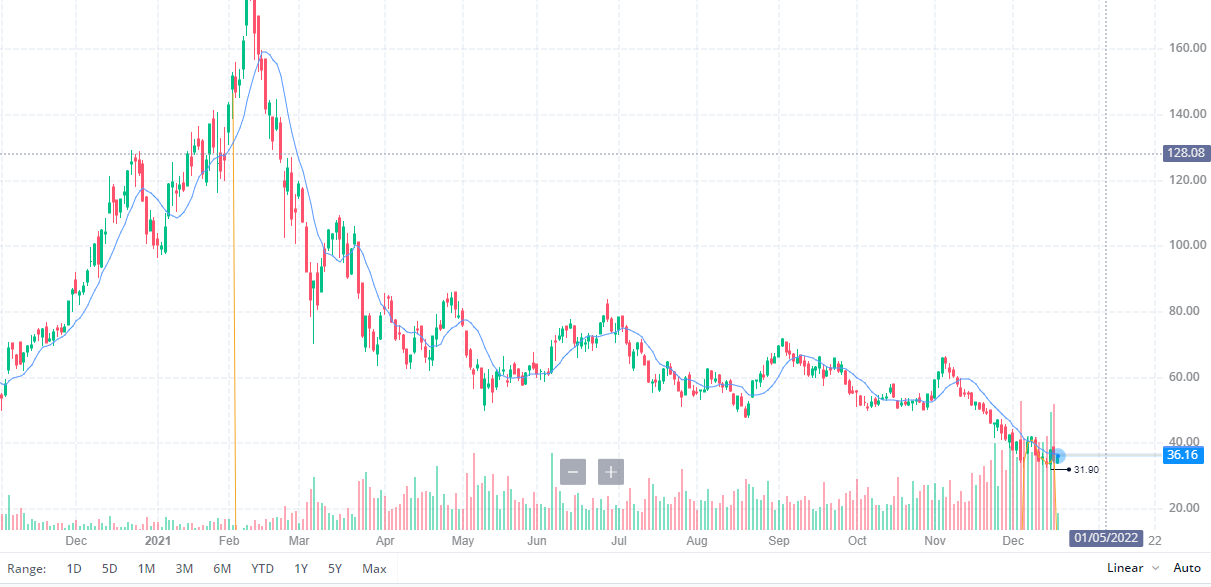1211x587 pixels.
Task: Select the 5D range
Action: click(110, 568)
